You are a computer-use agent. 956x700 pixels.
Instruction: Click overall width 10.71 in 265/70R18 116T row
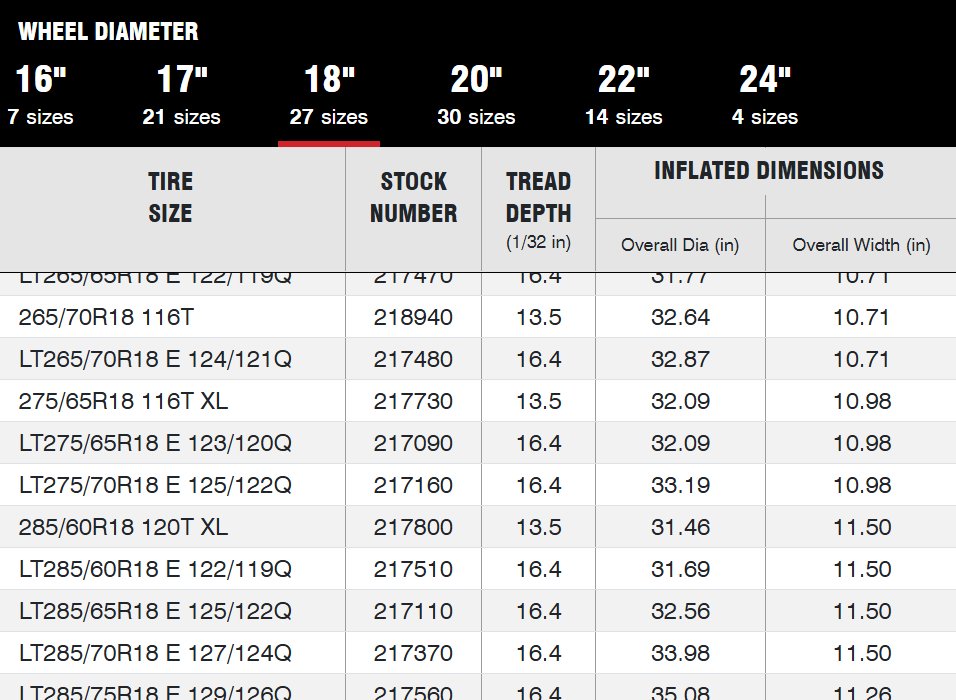(x=861, y=317)
